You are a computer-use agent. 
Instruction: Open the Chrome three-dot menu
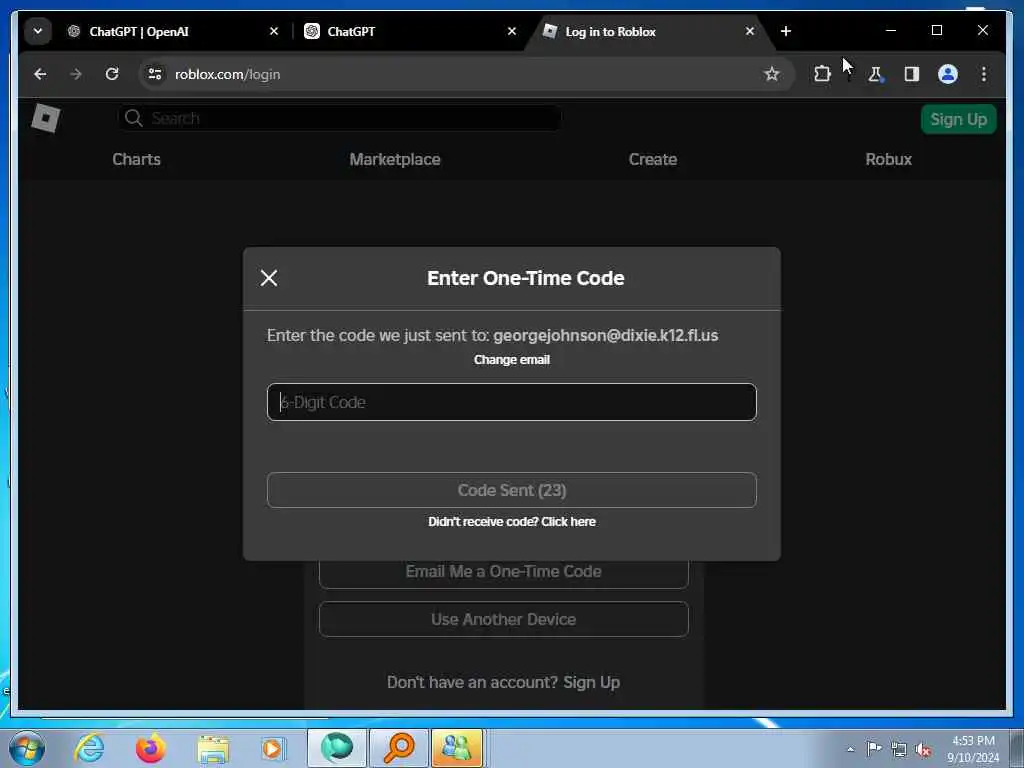[984, 74]
